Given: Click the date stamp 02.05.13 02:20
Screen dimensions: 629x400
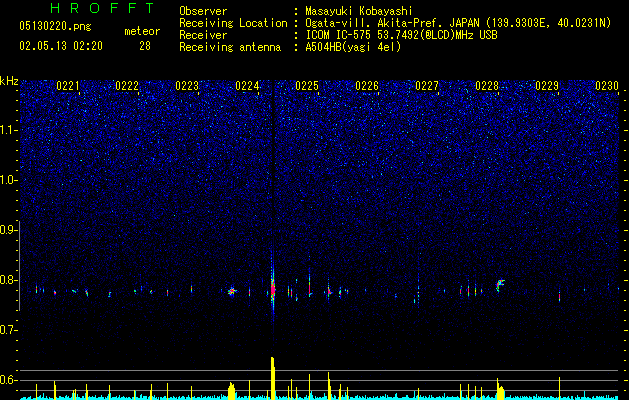Looking at the screenshot, I should [x=61, y=46].
